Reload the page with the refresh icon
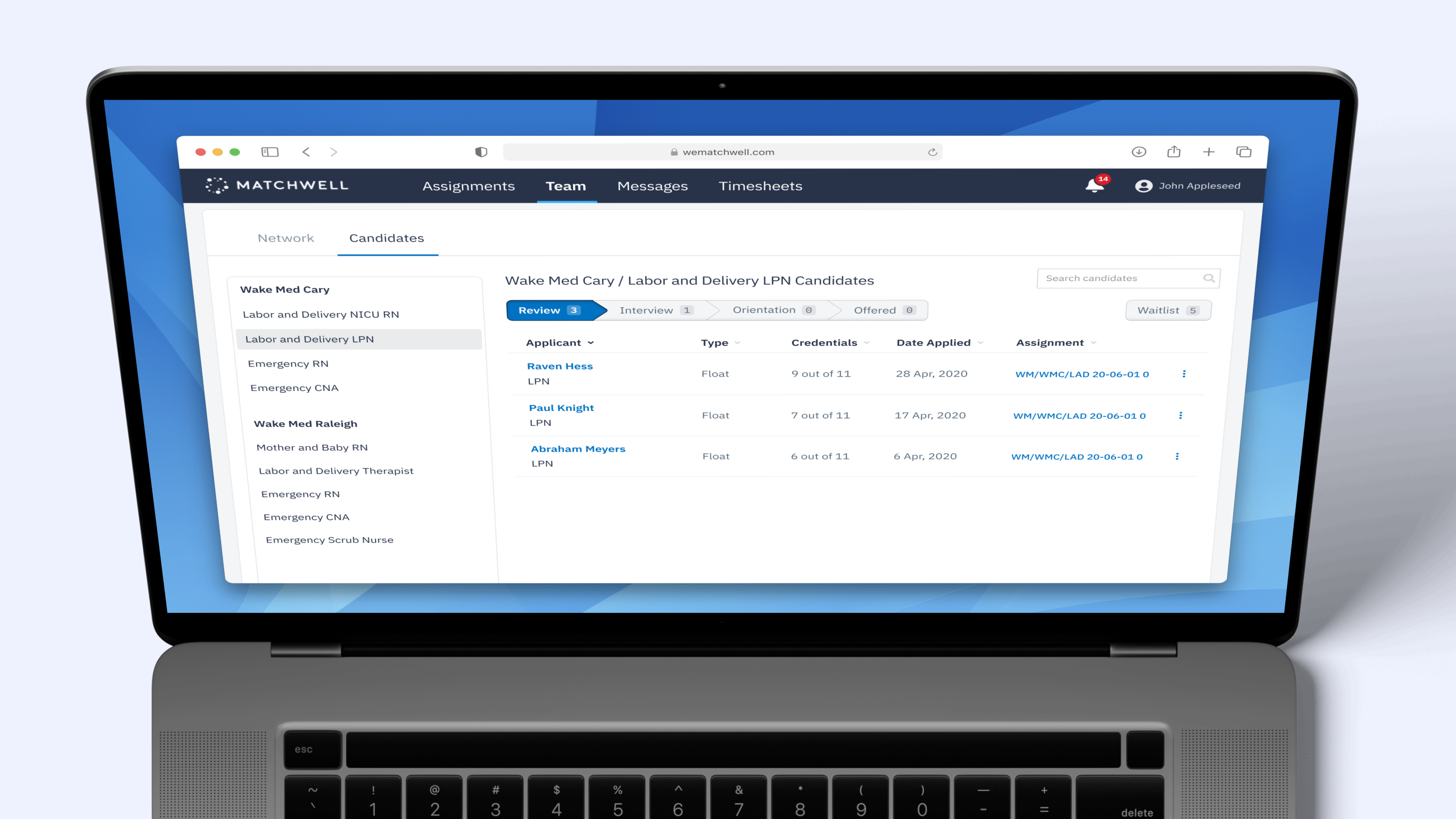 [932, 152]
